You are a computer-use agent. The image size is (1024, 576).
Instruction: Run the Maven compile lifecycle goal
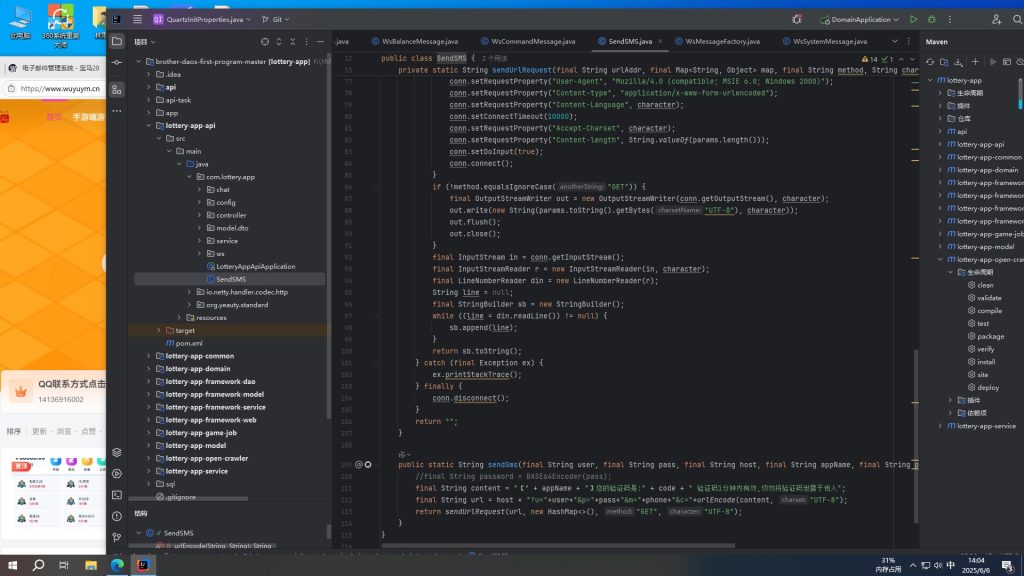989,311
